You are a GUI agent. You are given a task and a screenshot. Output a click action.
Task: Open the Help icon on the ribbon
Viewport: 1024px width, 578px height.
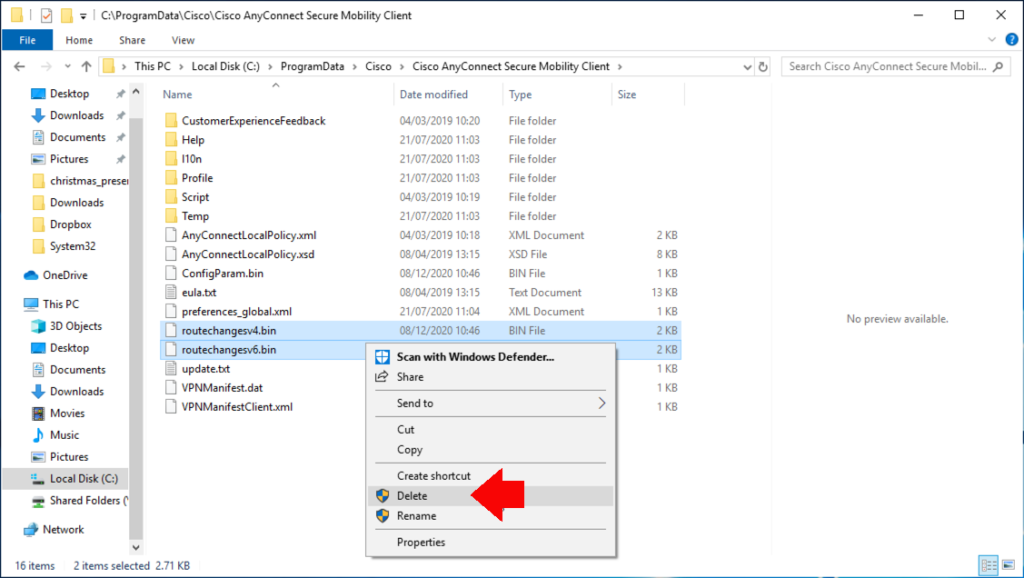(x=1013, y=40)
